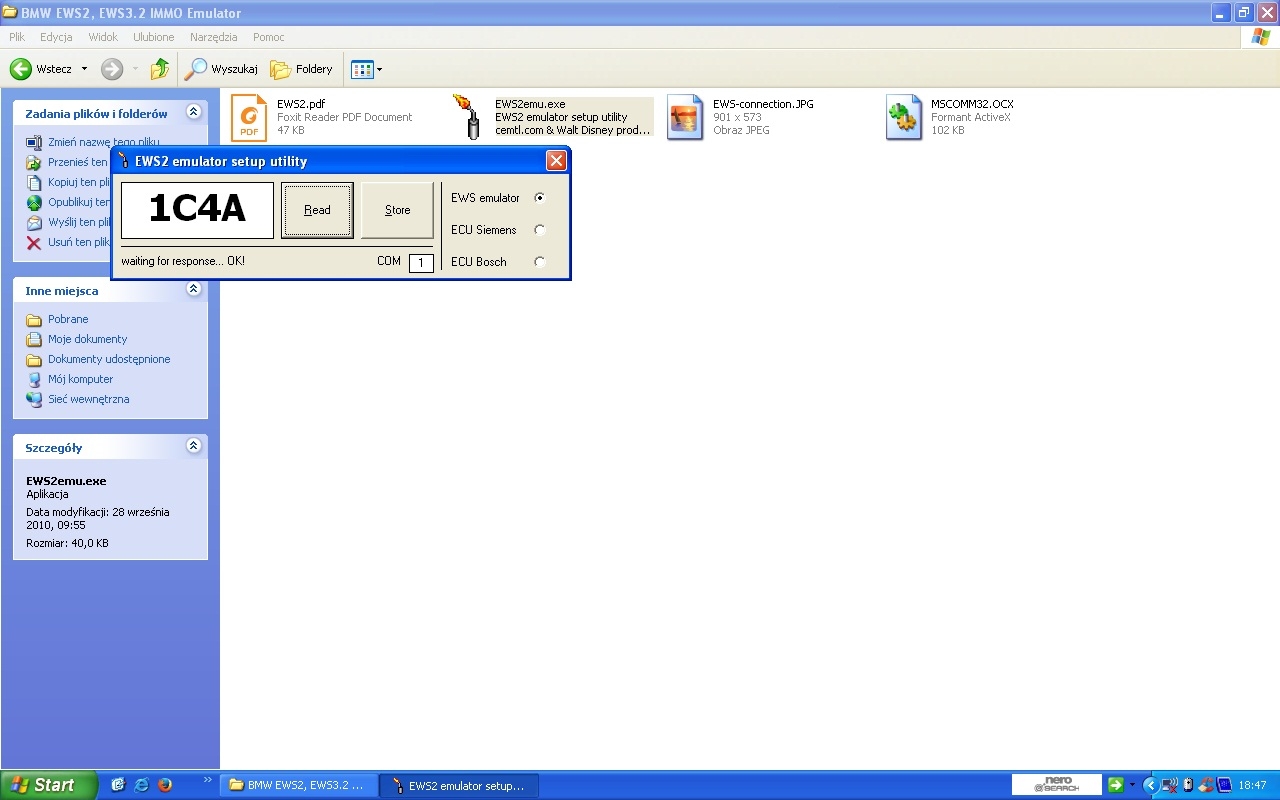This screenshot has width=1280, height=800.
Task: Open the Moje dokumenty link
Action: point(88,339)
